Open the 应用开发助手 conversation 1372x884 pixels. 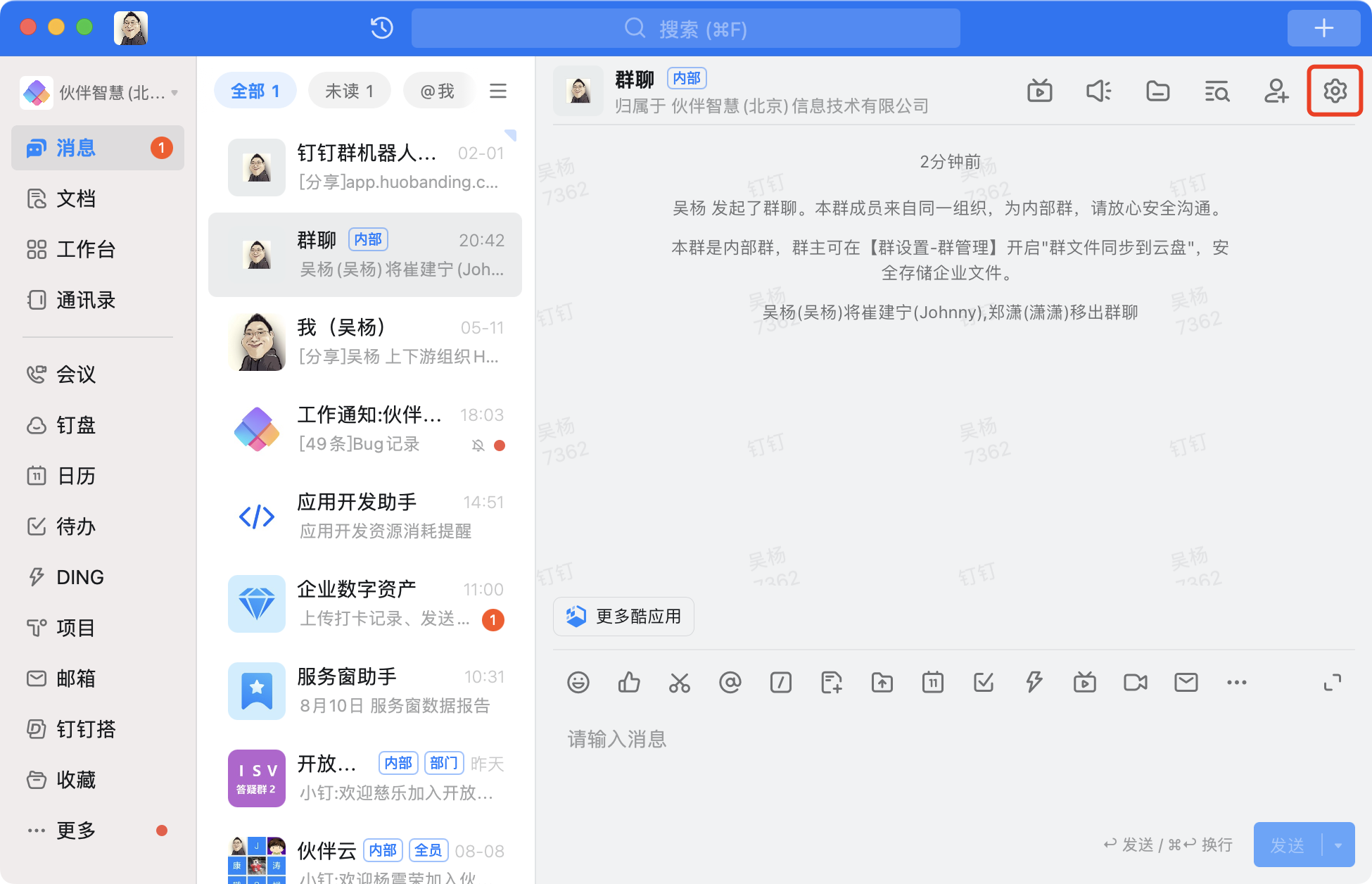365,517
